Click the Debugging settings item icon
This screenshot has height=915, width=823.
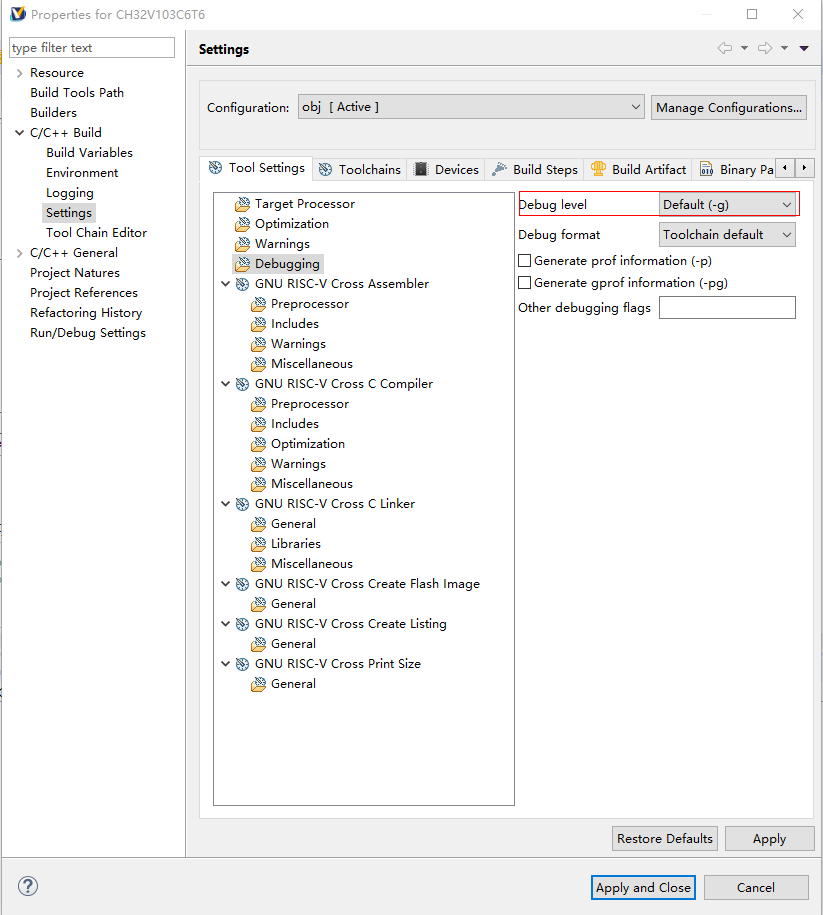(x=241, y=263)
